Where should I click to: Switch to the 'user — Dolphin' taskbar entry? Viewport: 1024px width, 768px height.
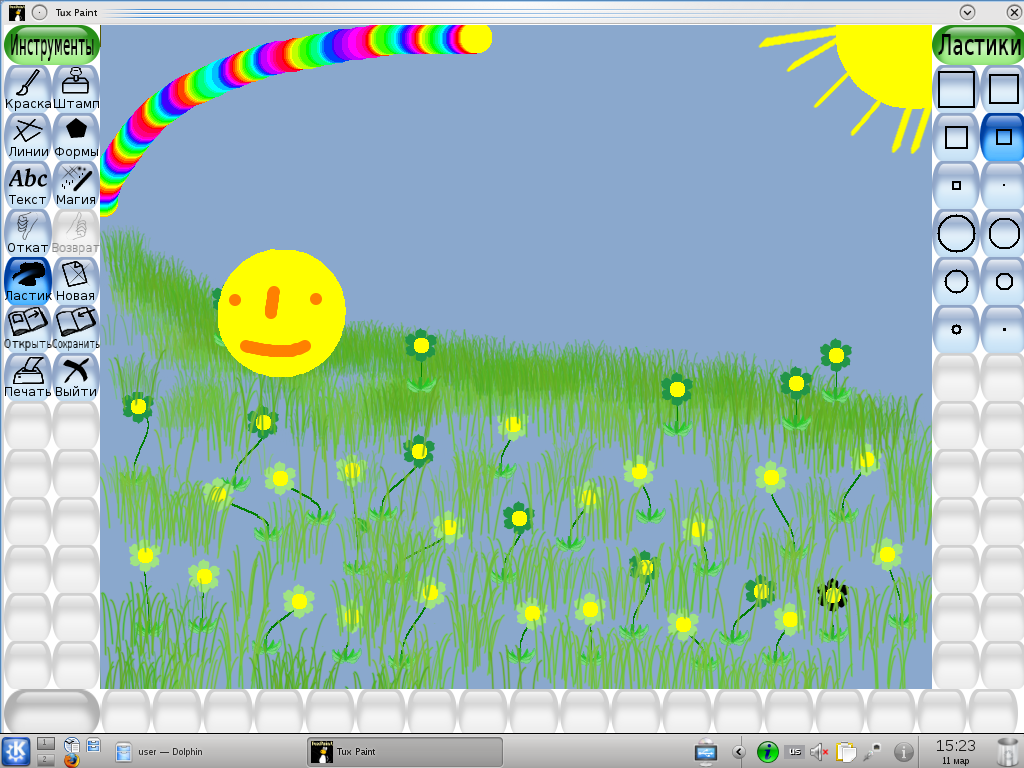click(160, 751)
